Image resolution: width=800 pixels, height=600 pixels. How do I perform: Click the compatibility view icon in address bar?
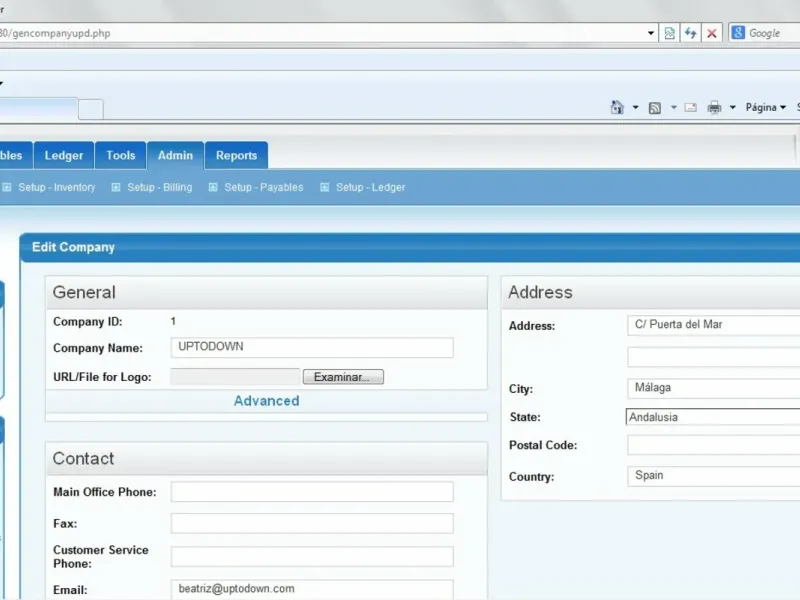pos(669,33)
